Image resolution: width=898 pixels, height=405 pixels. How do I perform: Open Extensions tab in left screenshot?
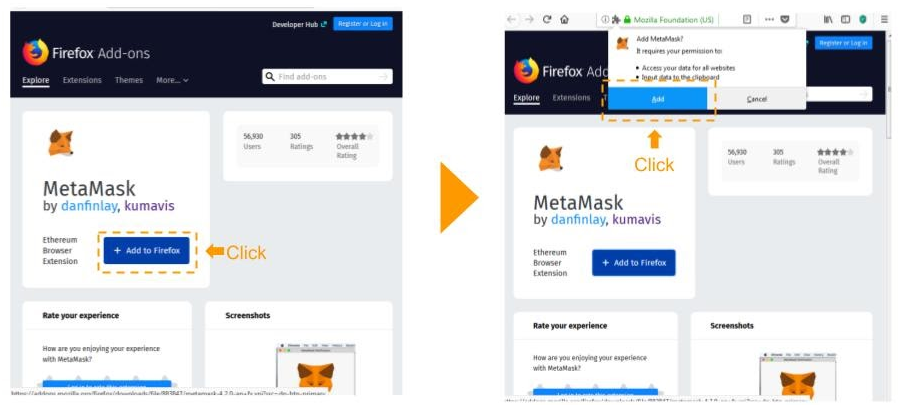coord(82,80)
